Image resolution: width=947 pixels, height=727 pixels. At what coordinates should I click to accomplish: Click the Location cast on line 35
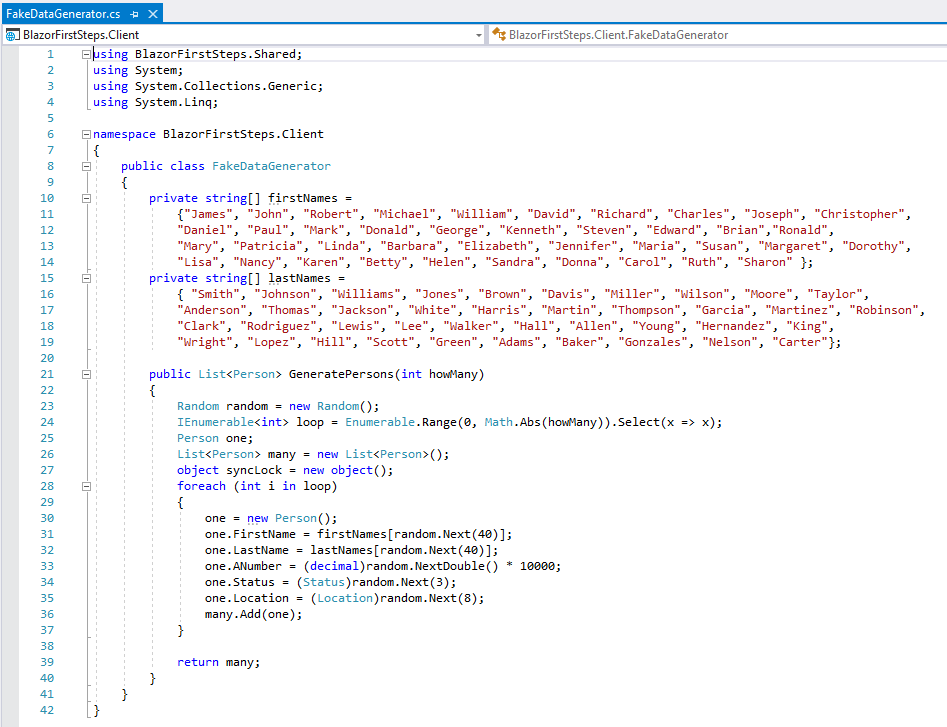point(345,598)
